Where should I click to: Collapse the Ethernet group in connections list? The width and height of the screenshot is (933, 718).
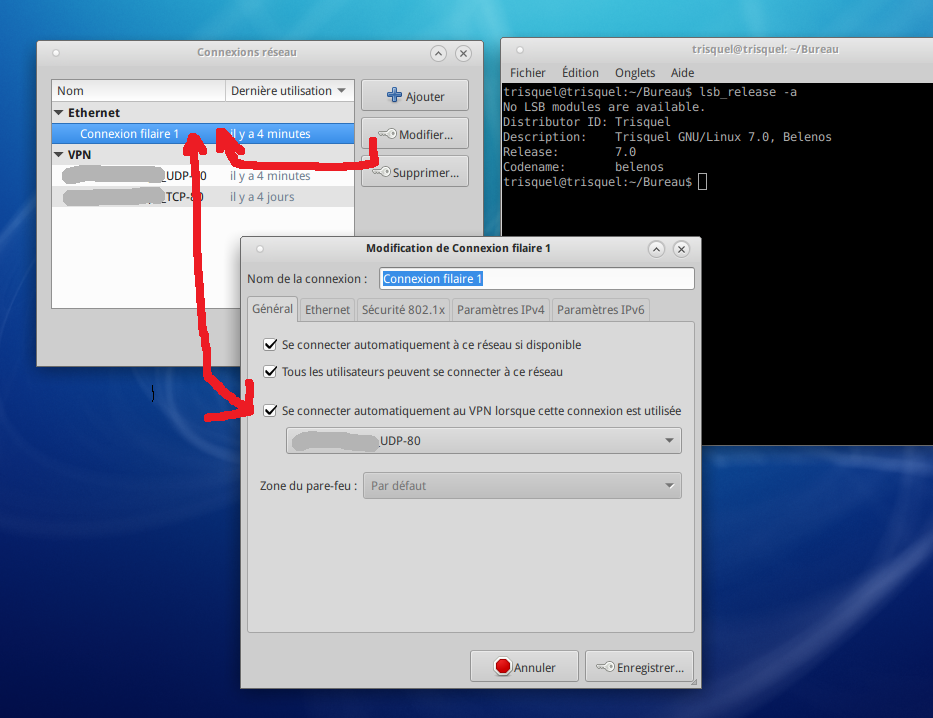tap(59, 112)
